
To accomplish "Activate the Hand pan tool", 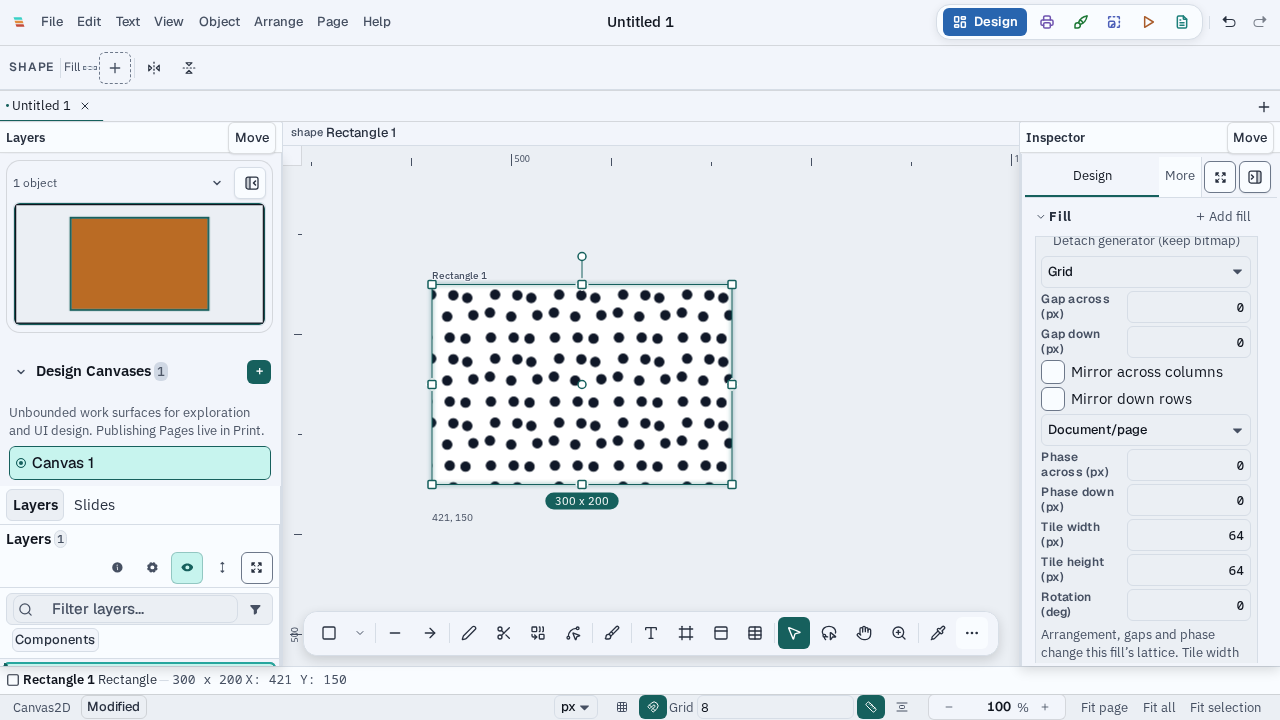I will coord(864,633).
